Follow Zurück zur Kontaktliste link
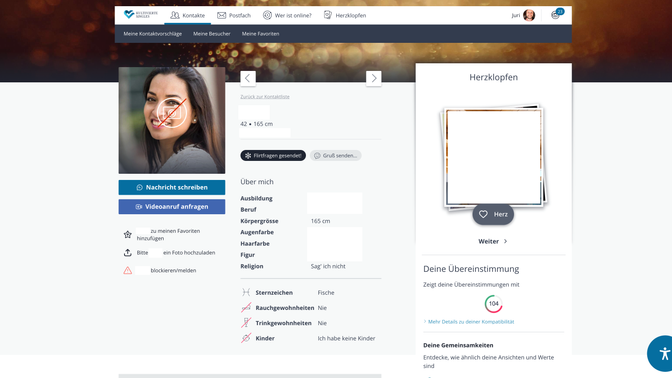Screen dimensions: 672x378 (265, 97)
